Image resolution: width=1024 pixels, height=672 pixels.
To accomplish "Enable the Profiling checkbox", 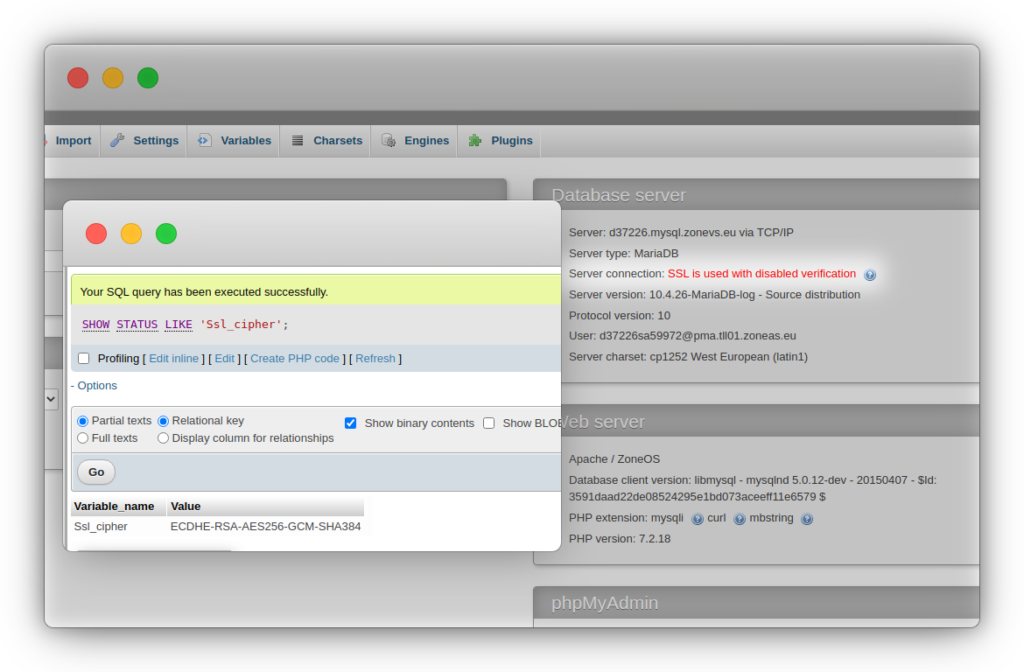I will click(84, 359).
